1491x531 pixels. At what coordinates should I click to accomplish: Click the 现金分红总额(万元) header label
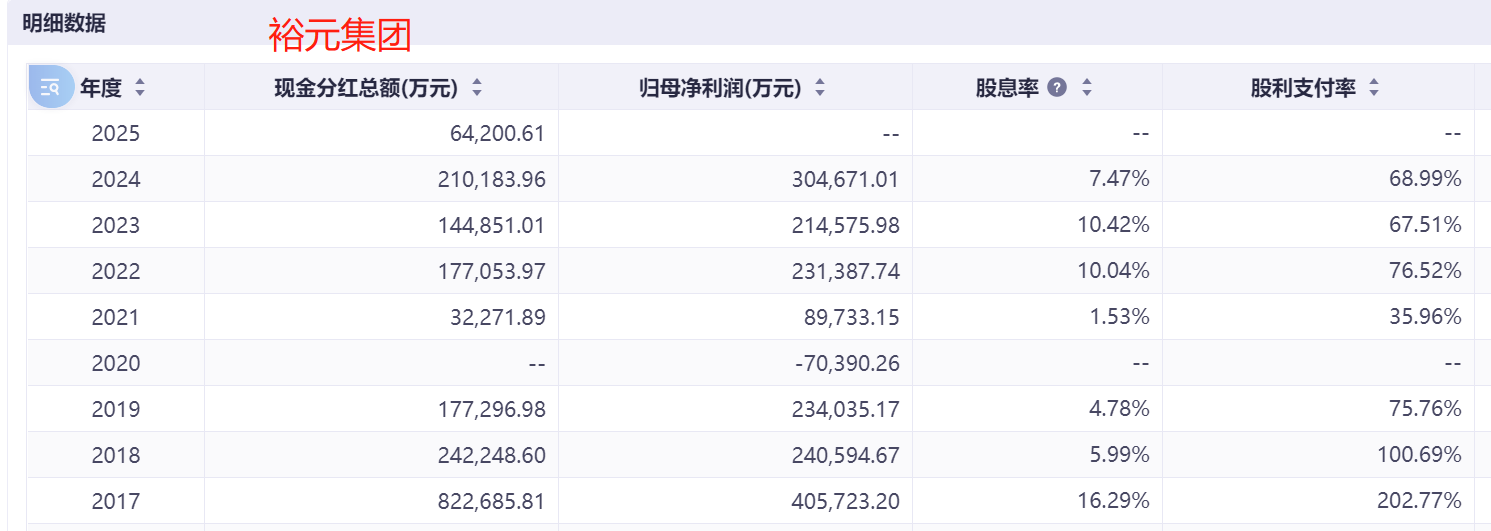(x=366, y=88)
